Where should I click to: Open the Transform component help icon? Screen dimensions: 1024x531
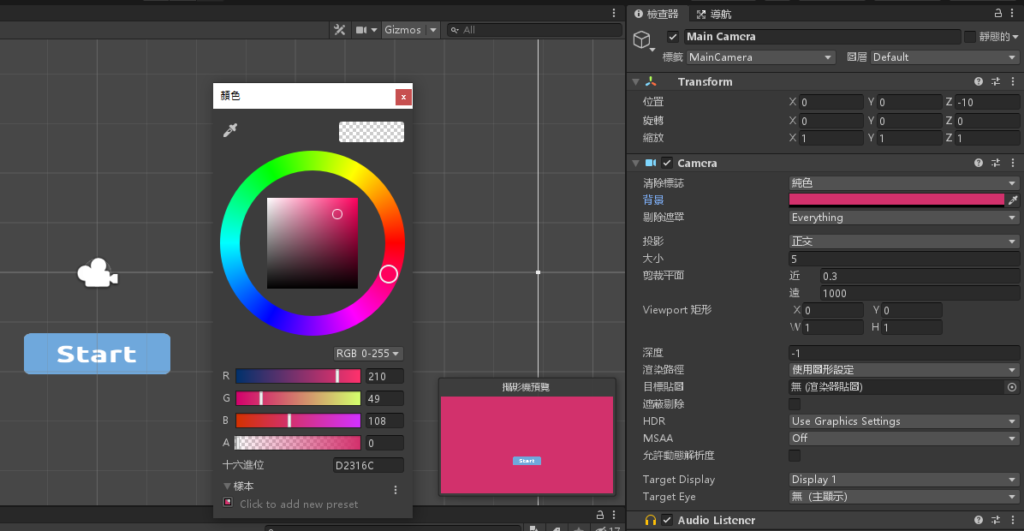[979, 82]
